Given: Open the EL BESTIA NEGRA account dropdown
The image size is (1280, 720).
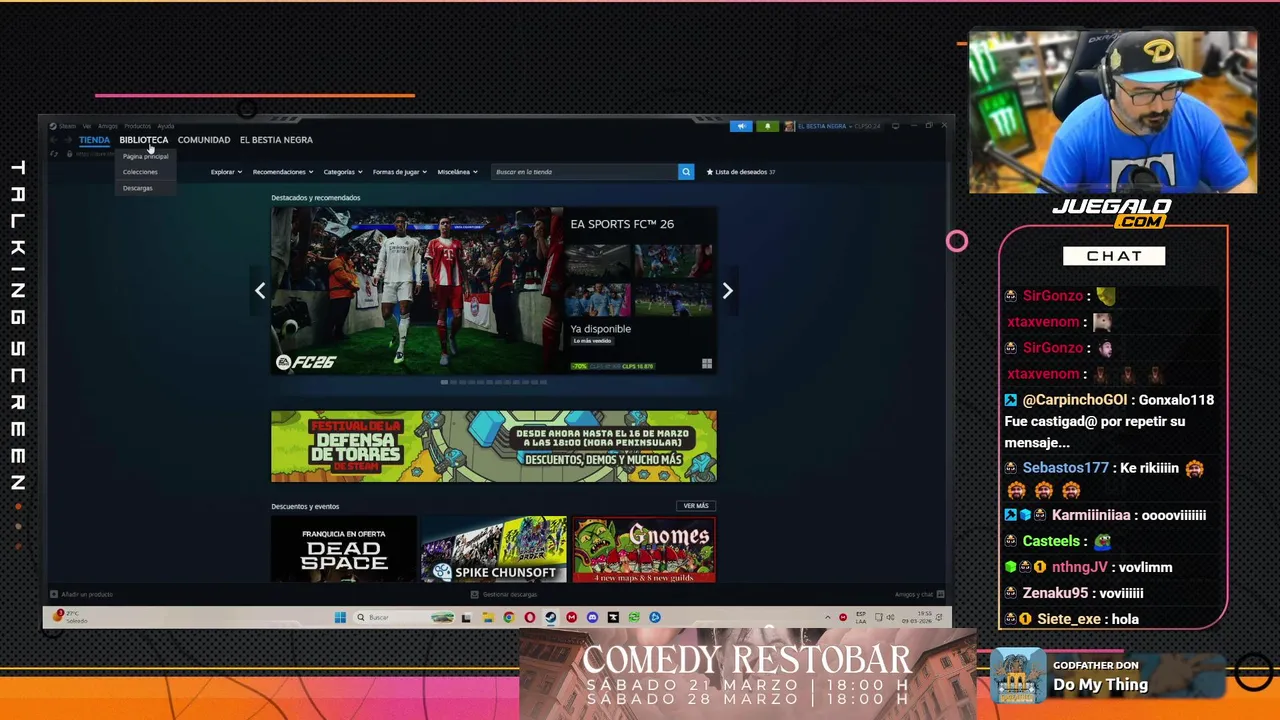Looking at the screenshot, I should pyautogui.click(x=838, y=126).
